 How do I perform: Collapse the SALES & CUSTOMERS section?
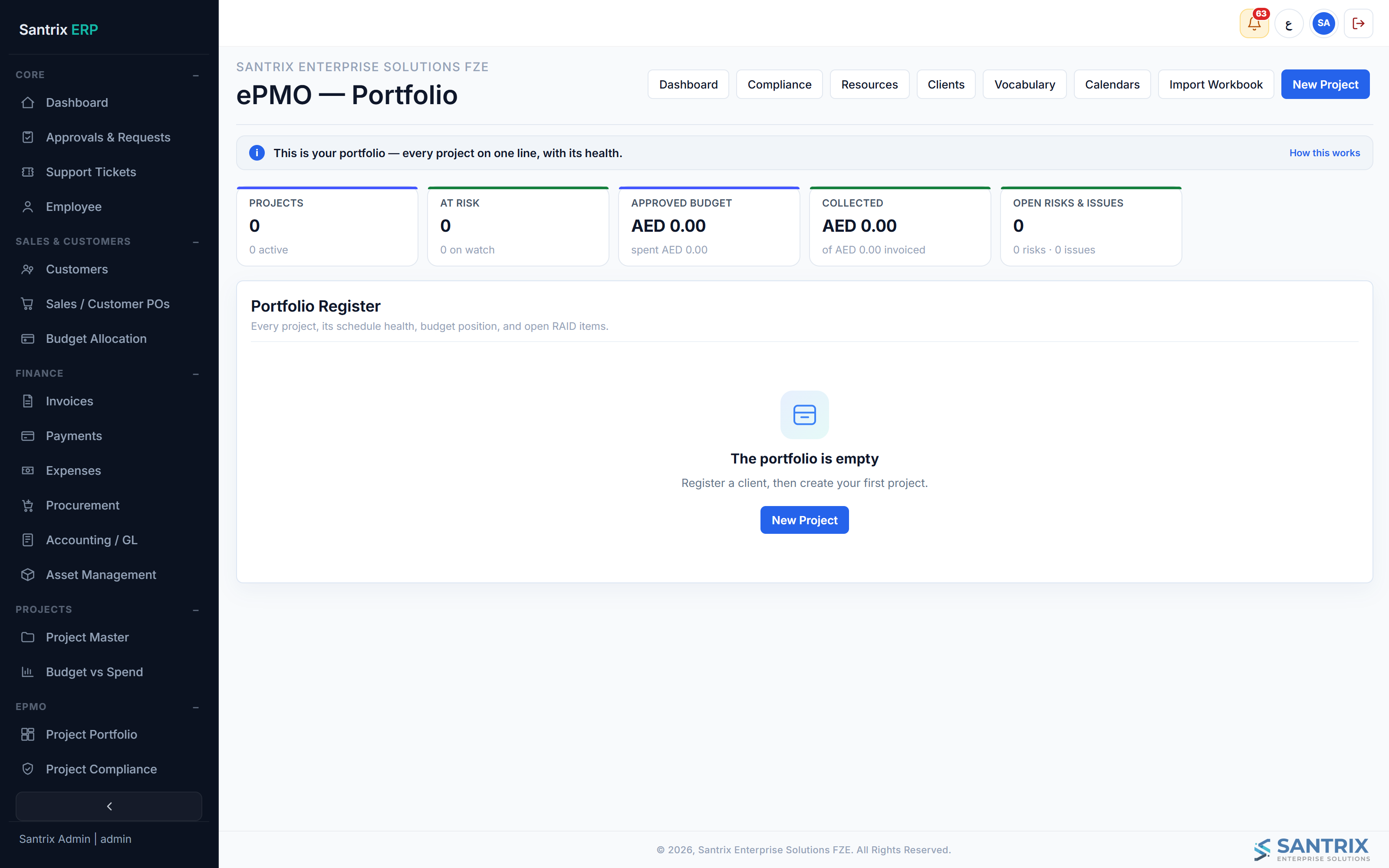(196, 242)
